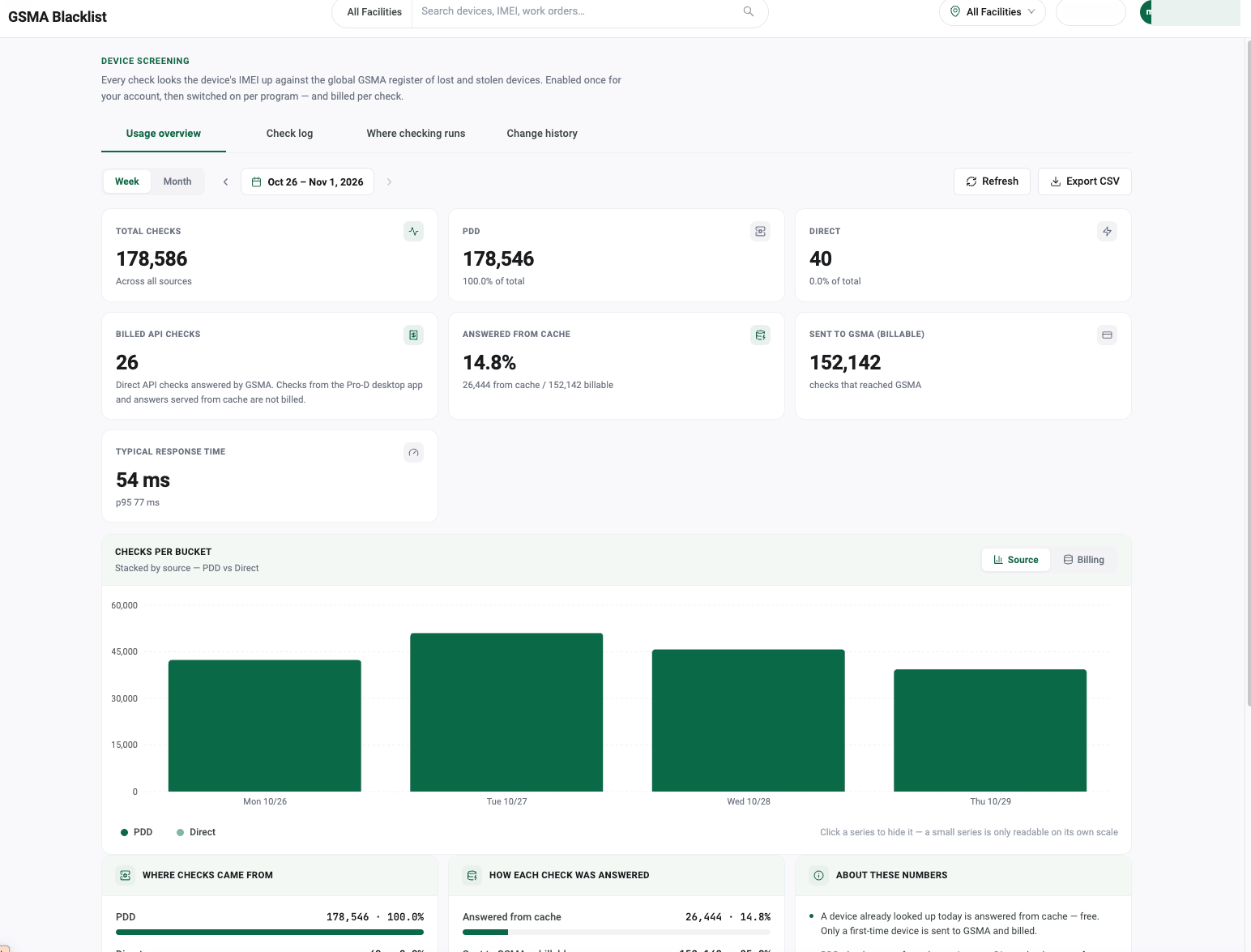This screenshot has width=1251, height=952.
Task: Click the Export CSV button
Action: click(1085, 181)
